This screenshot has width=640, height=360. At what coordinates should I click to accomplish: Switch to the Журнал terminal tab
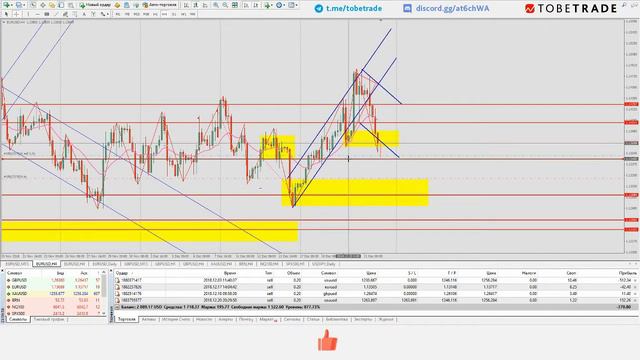click(x=386, y=319)
